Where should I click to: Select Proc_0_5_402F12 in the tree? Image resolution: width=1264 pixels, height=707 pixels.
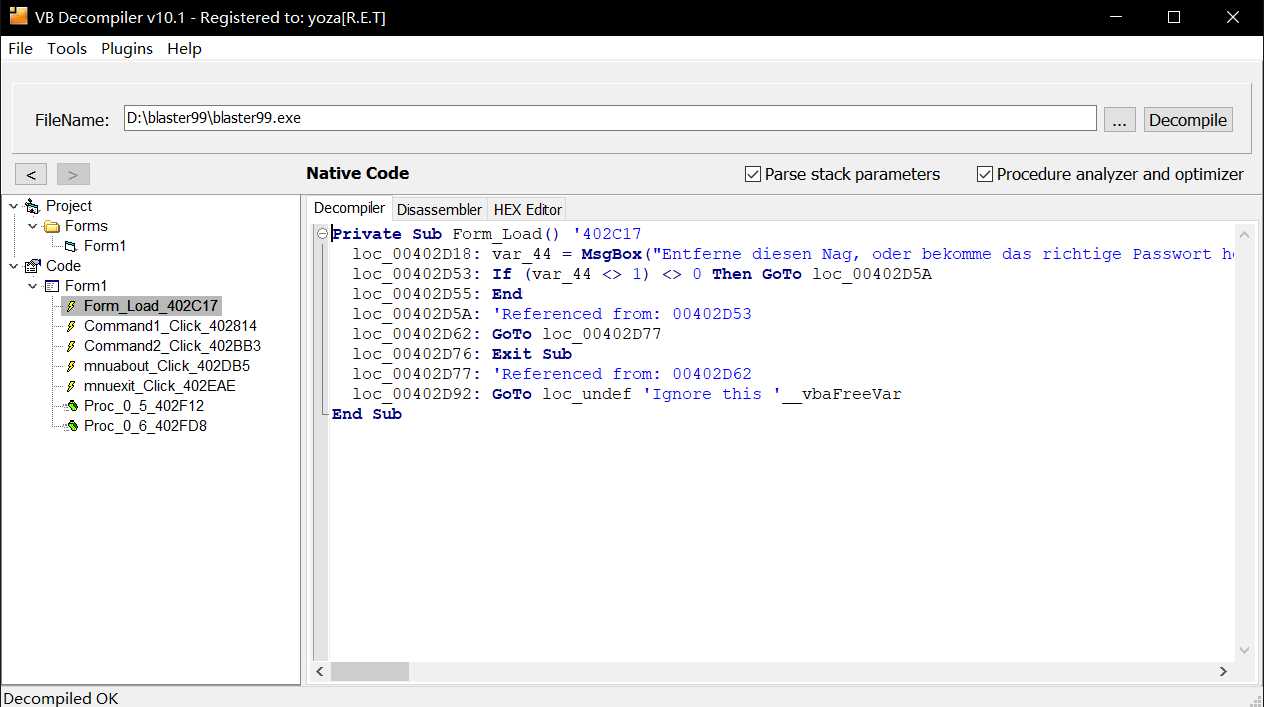pos(144,406)
